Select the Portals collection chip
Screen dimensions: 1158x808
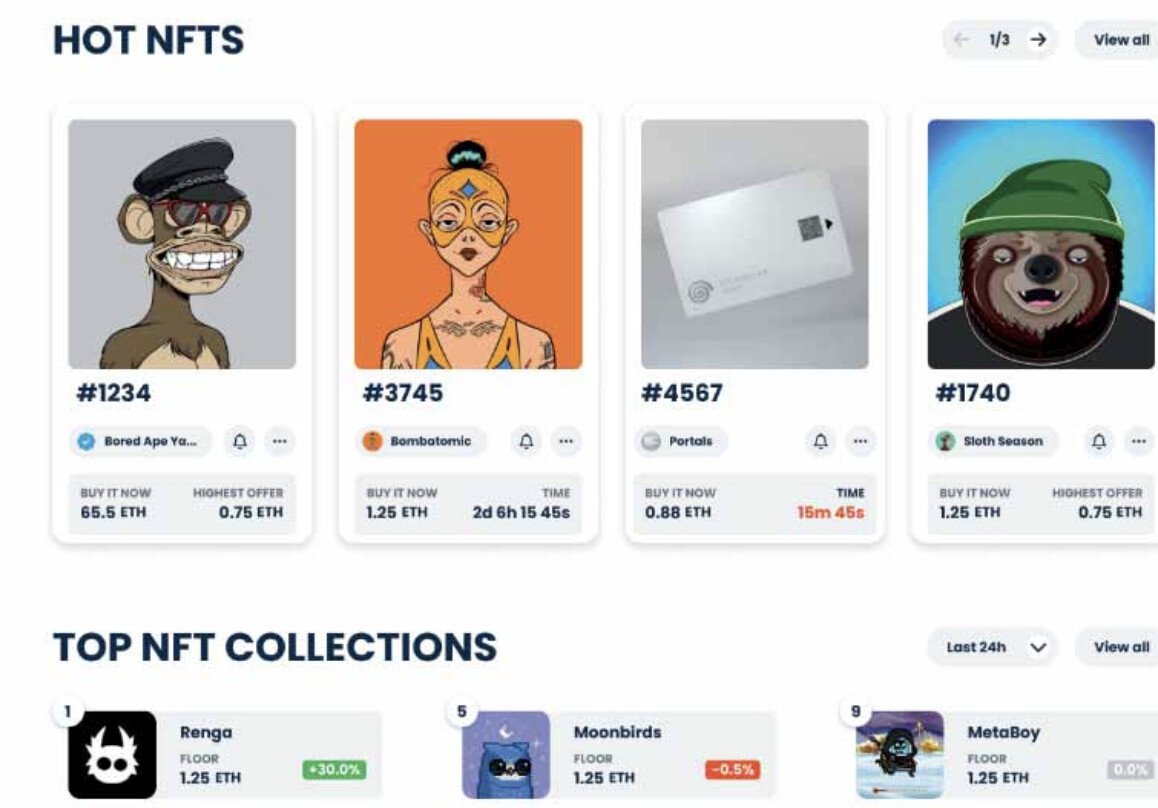(x=683, y=441)
